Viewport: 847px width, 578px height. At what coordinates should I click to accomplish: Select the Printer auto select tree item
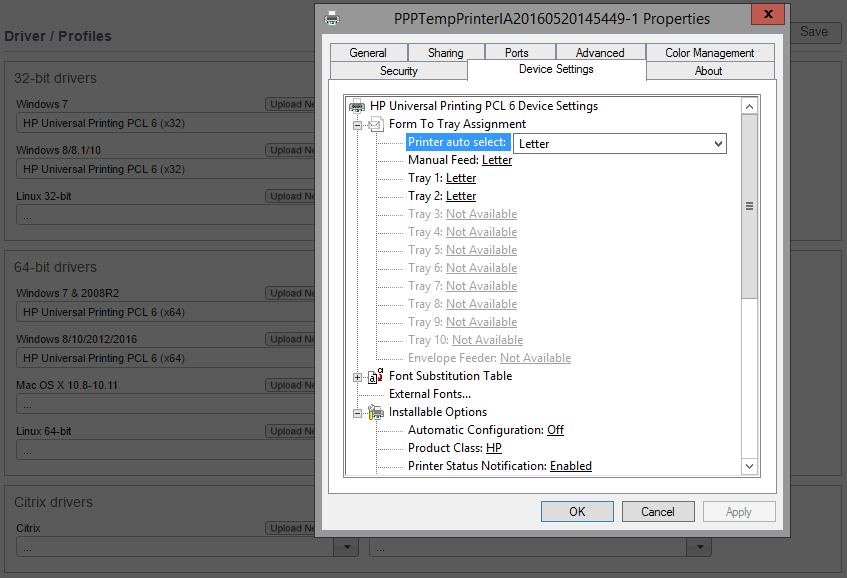click(x=457, y=142)
